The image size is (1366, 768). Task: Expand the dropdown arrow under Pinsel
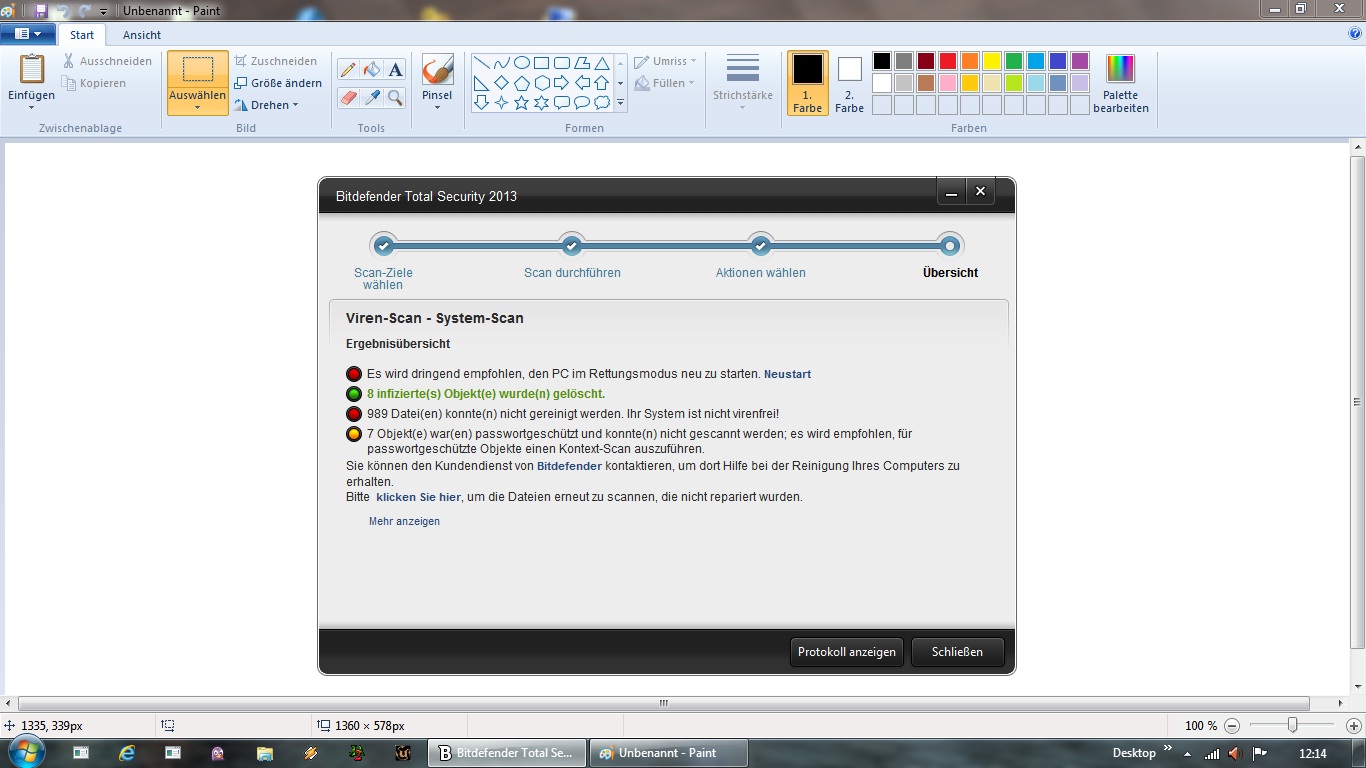pos(437,107)
